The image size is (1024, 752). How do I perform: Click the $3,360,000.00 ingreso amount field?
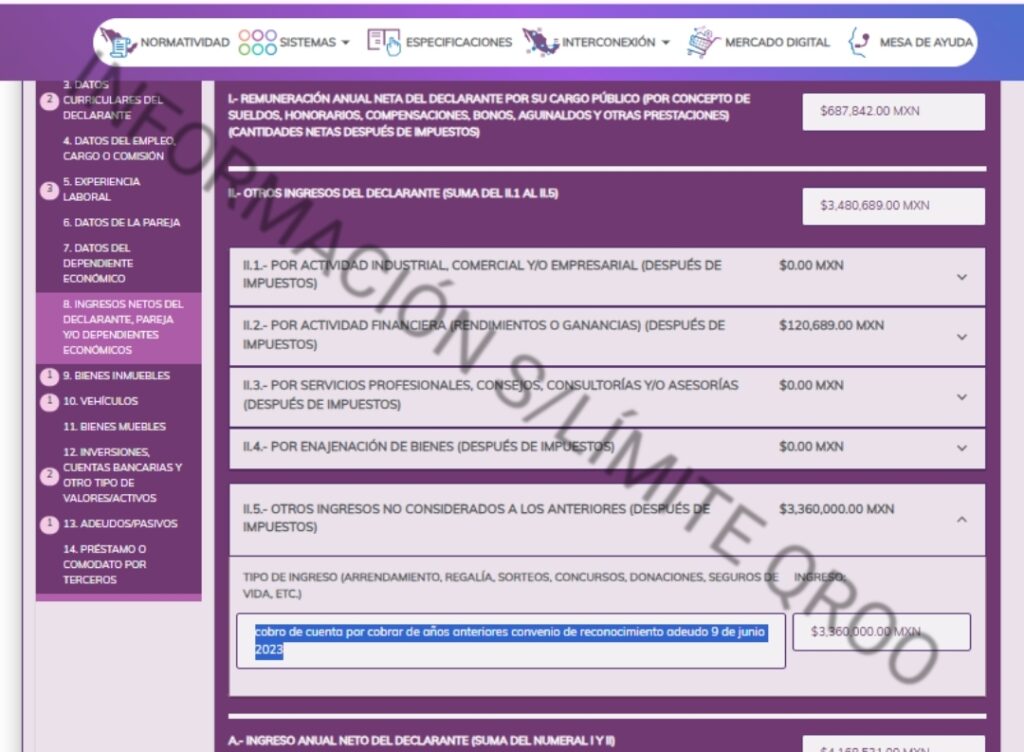[x=881, y=632]
